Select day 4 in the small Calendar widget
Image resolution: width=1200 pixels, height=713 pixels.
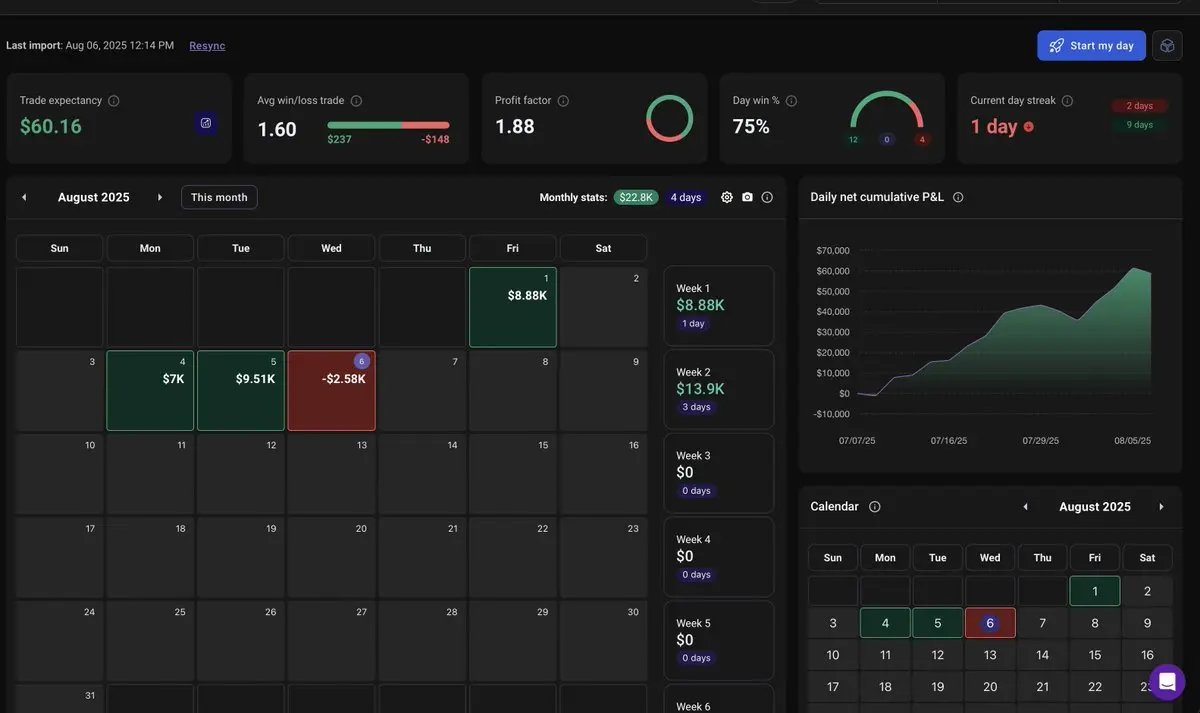click(x=885, y=623)
